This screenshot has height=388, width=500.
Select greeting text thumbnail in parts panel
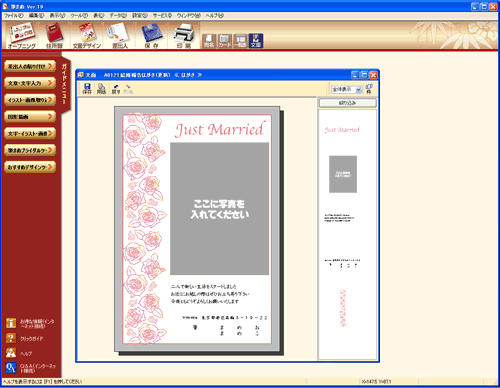click(x=340, y=218)
